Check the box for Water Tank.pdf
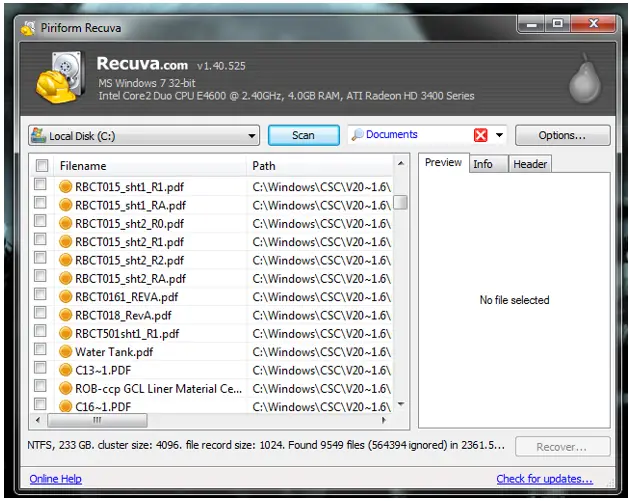The image size is (629, 501). (x=40, y=349)
